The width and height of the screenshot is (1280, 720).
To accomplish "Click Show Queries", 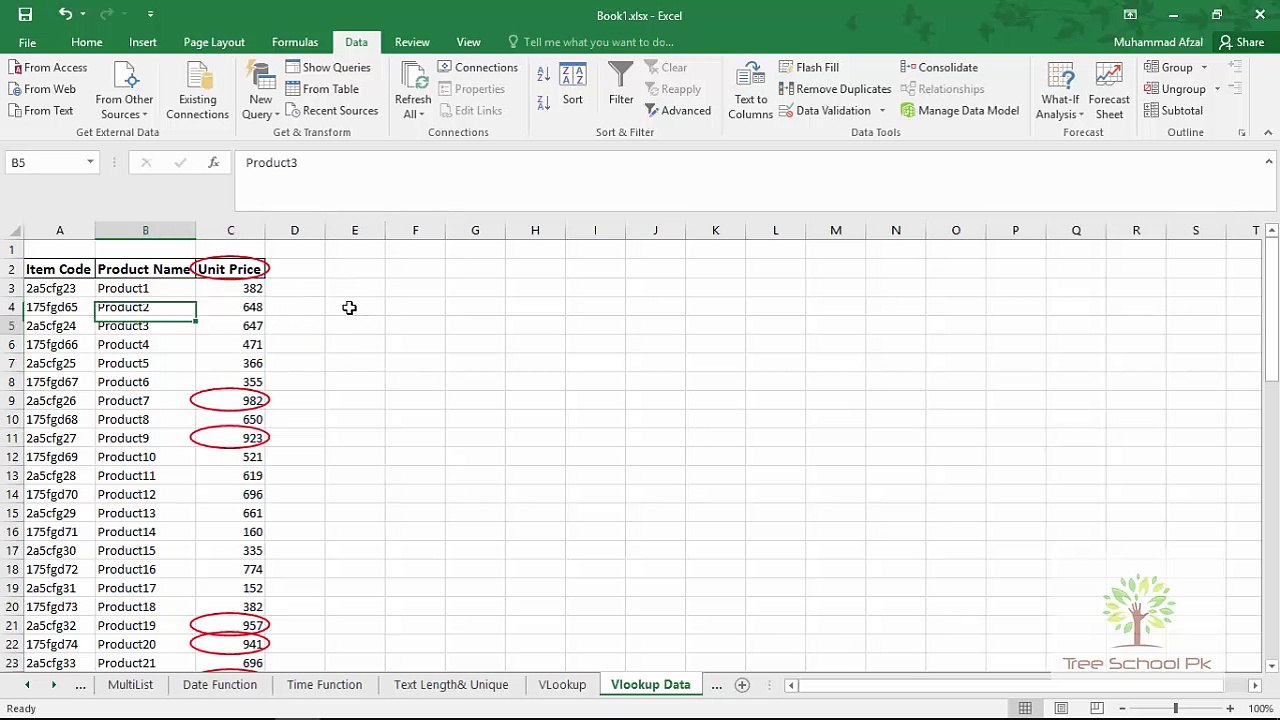I will click(328, 67).
